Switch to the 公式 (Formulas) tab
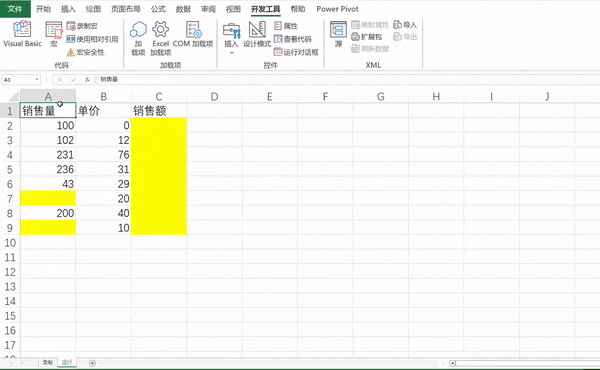The width and height of the screenshot is (600, 370). coord(158,9)
